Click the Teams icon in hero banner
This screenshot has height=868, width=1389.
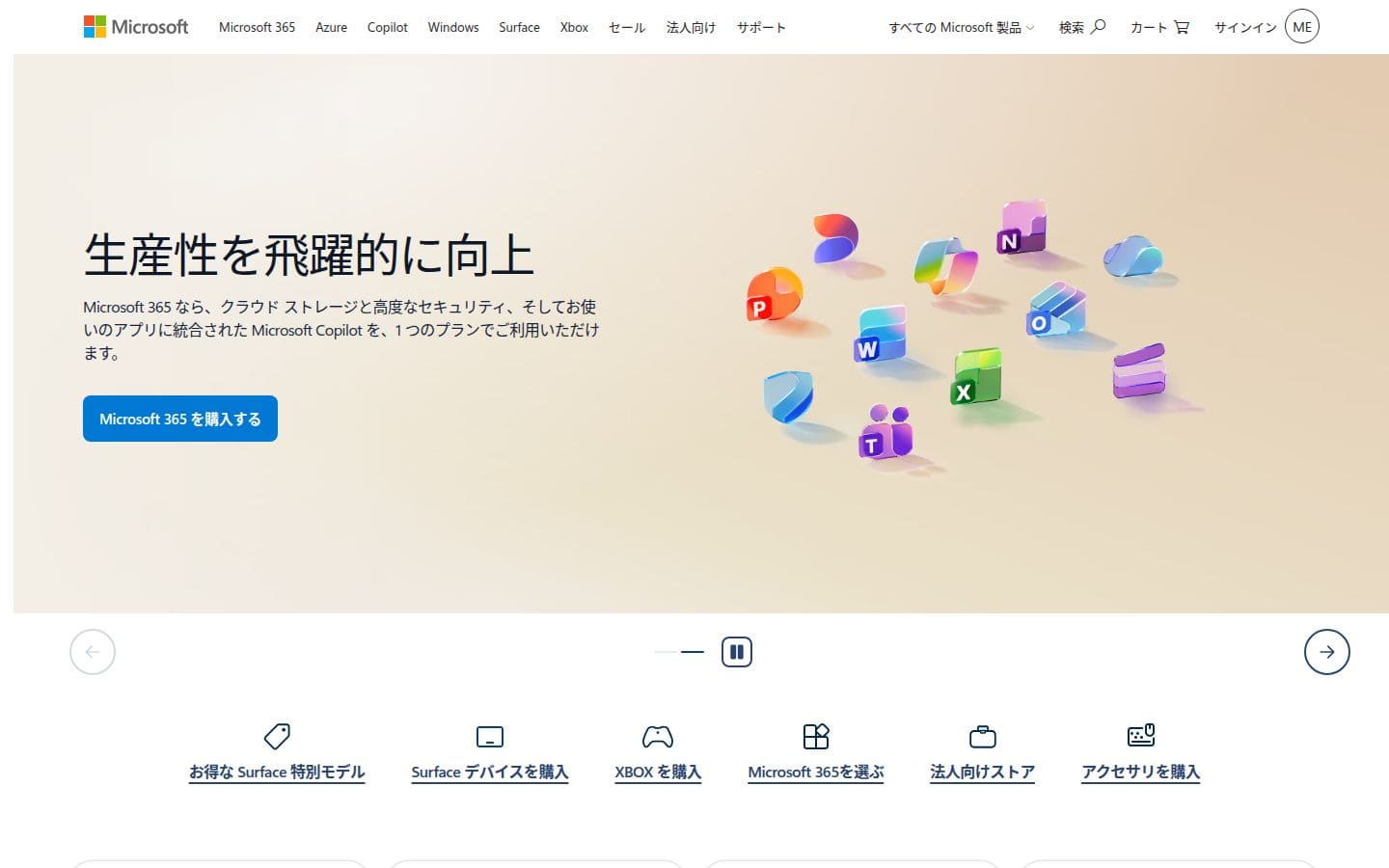pos(885,431)
